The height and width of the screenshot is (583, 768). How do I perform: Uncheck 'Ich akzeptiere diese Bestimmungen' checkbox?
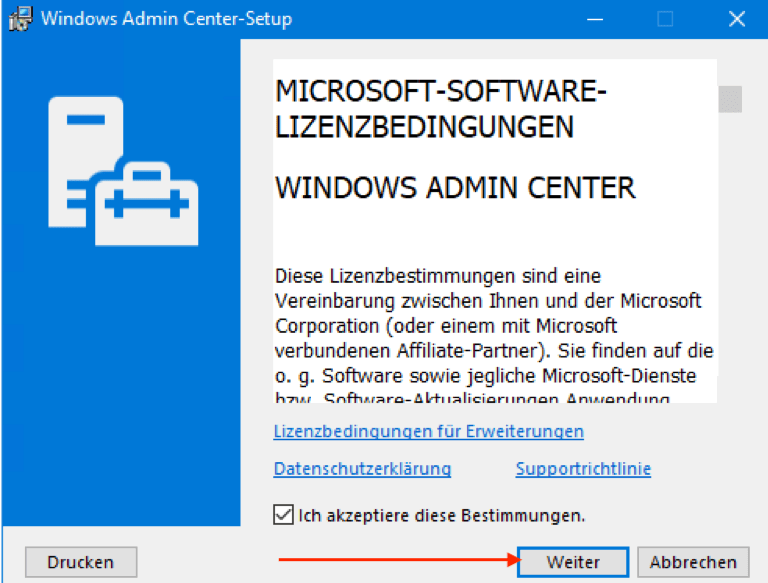click(283, 515)
